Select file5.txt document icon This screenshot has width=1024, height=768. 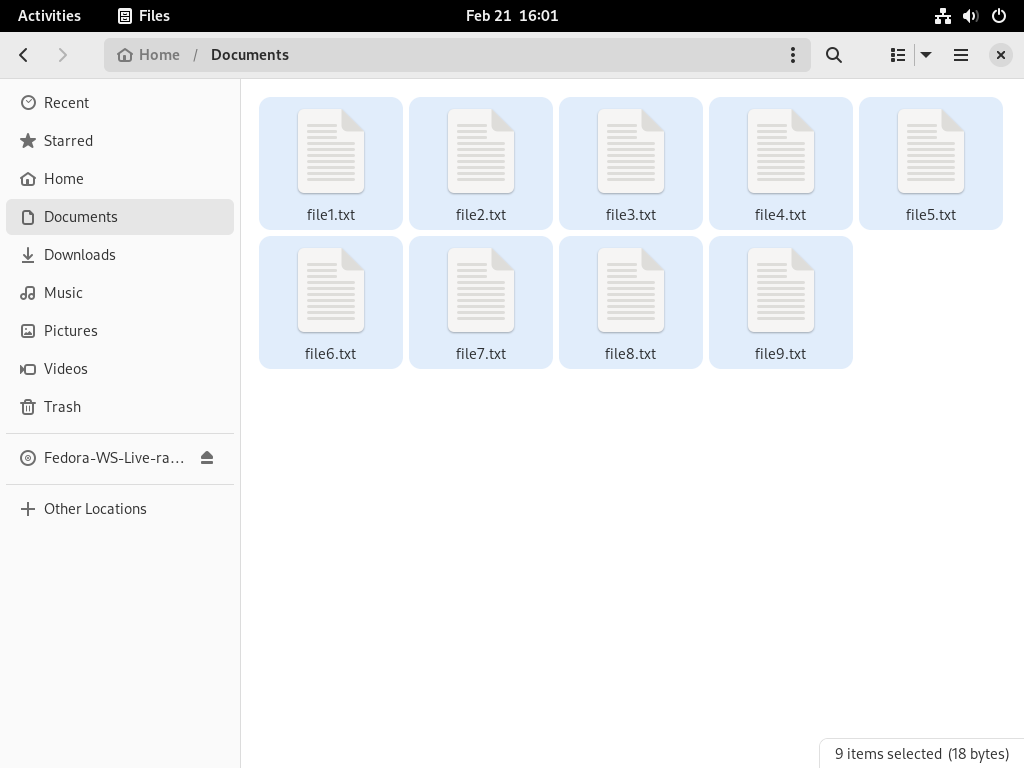(x=931, y=152)
